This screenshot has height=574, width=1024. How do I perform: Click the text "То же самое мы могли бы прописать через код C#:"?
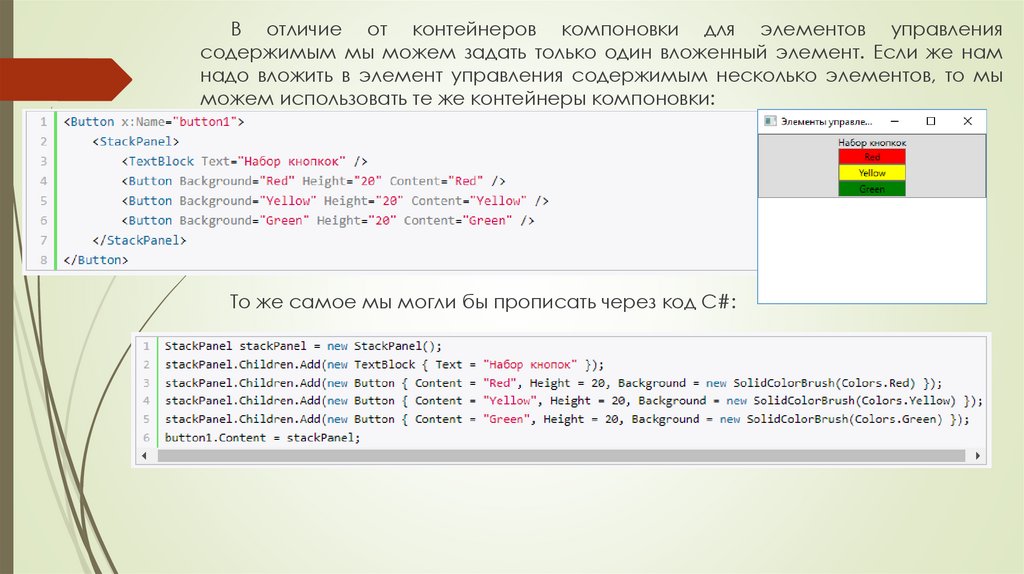click(483, 302)
